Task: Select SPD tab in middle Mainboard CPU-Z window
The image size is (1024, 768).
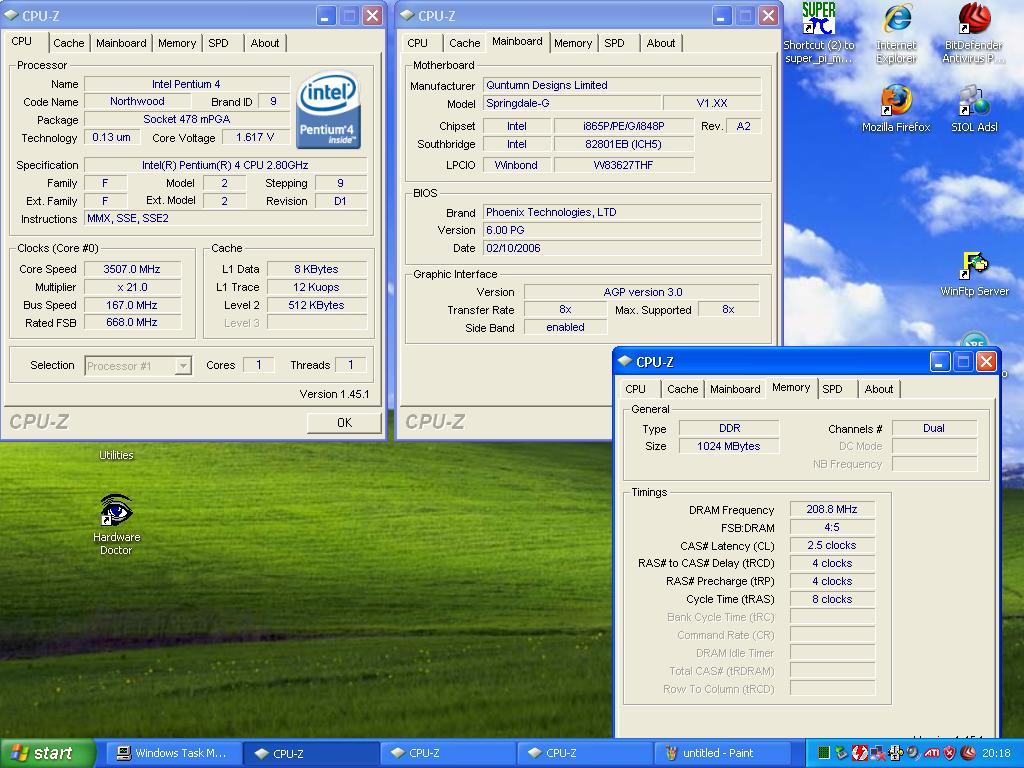Action: (614, 43)
